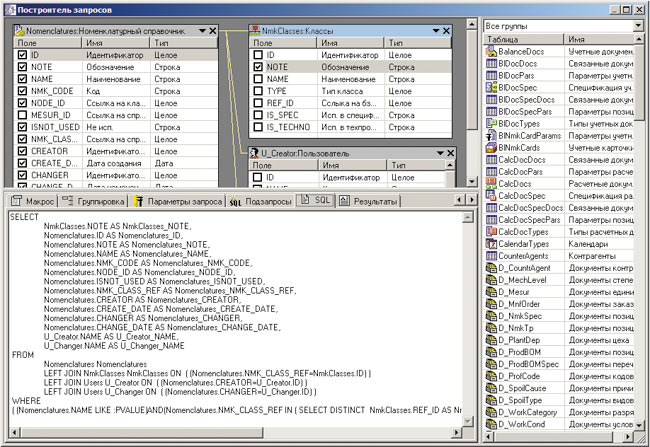
Task: Click the BlNmkCardParams table icon
Action: pos(491,135)
